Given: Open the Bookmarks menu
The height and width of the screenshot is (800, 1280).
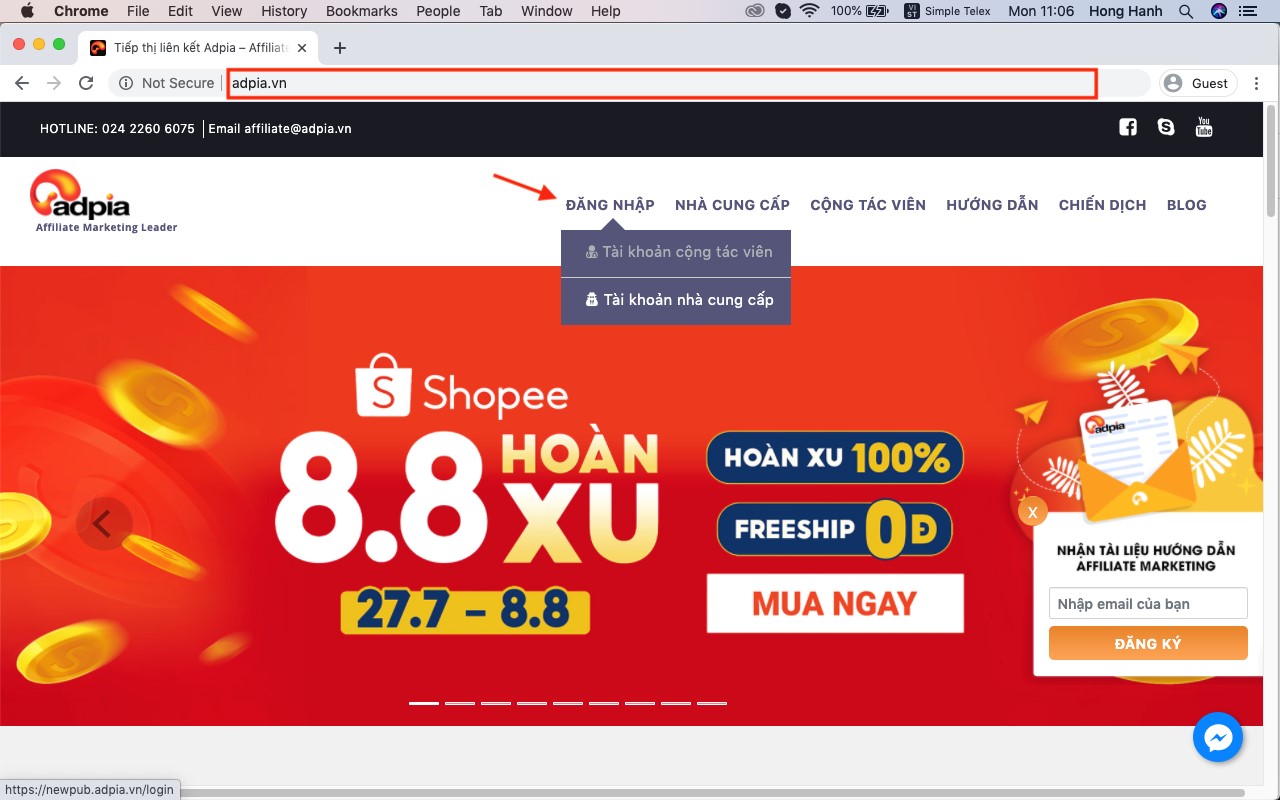Looking at the screenshot, I should click(362, 11).
